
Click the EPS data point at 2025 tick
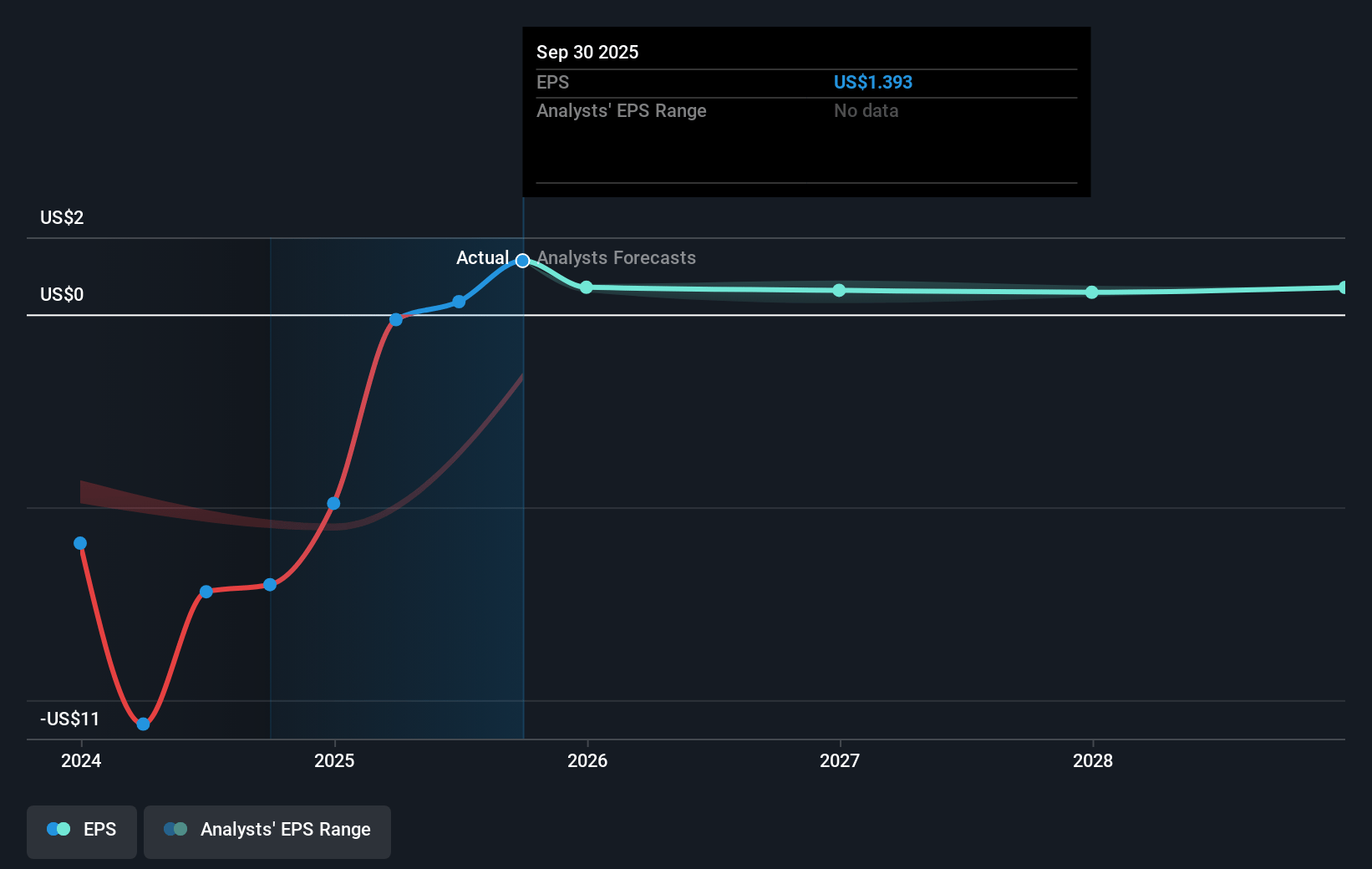(333, 503)
